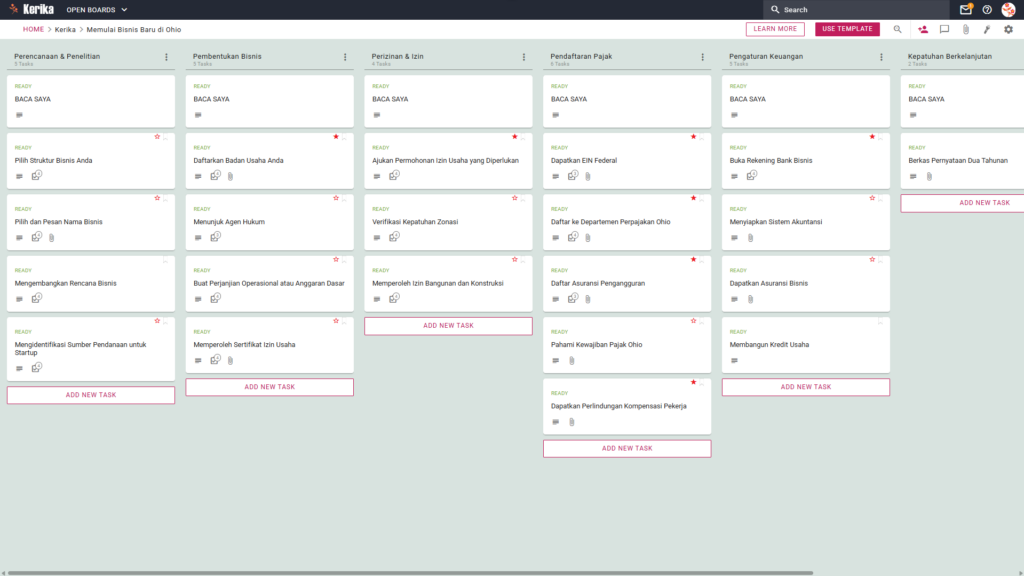Expand the Open Boards dropdown
The image size is (1024, 576).
97,10
